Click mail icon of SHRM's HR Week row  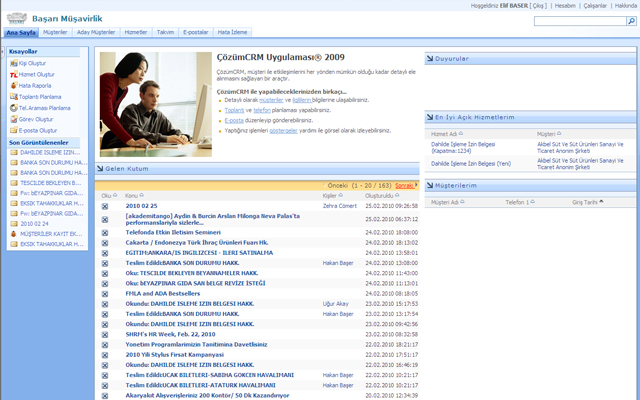pos(105,335)
